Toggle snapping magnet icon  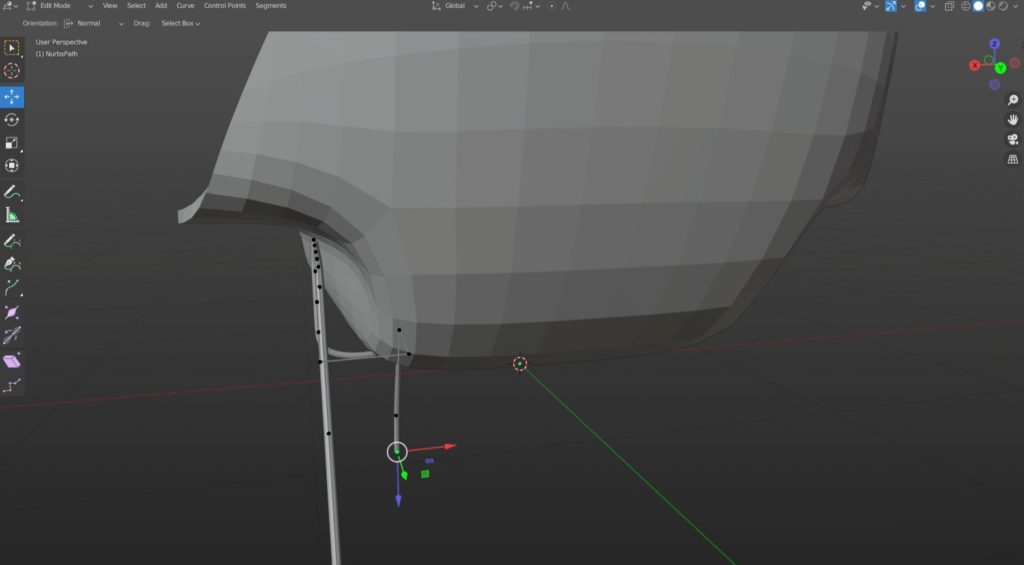tap(492, 6)
